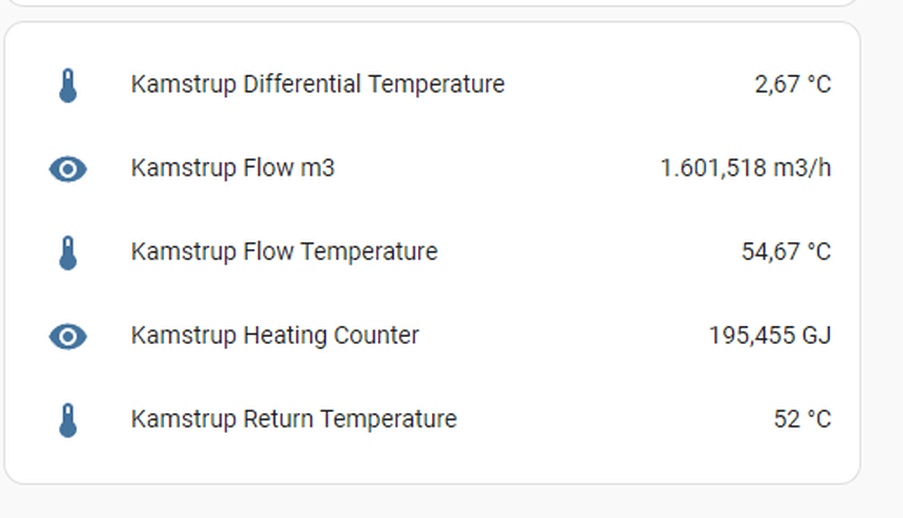Click empty space in Flow Temperature row
The image size is (903, 518).
pyautogui.click(x=590, y=252)
